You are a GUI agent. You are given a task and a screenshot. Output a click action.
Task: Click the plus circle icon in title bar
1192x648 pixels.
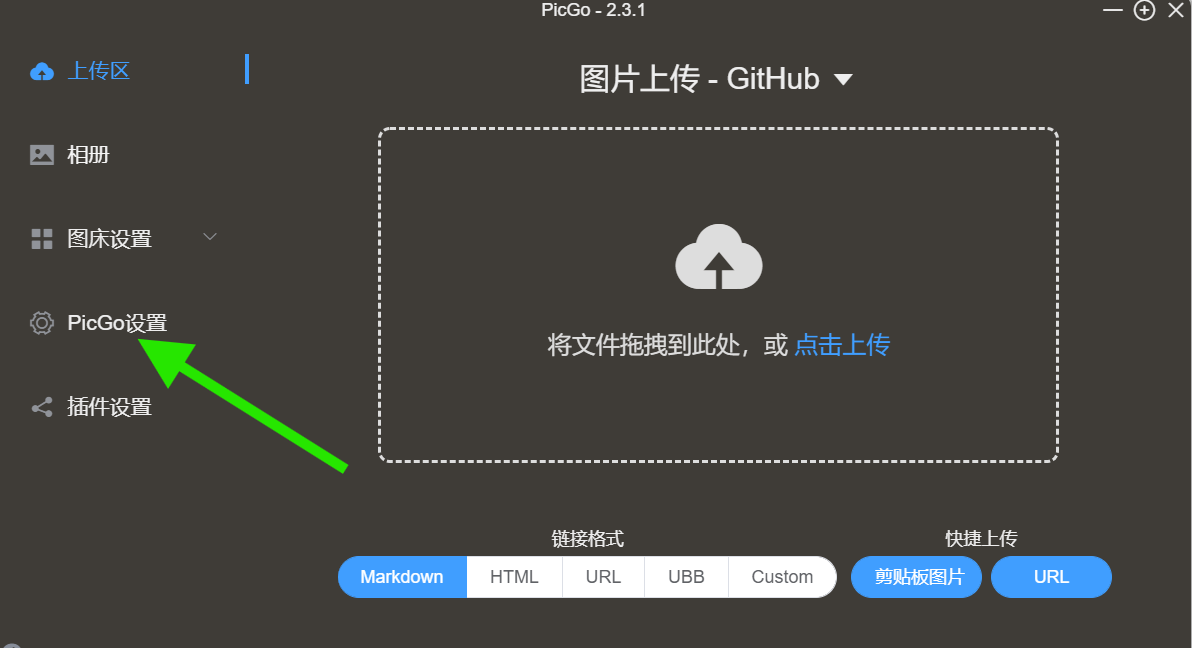click(x=1144, y=10)
